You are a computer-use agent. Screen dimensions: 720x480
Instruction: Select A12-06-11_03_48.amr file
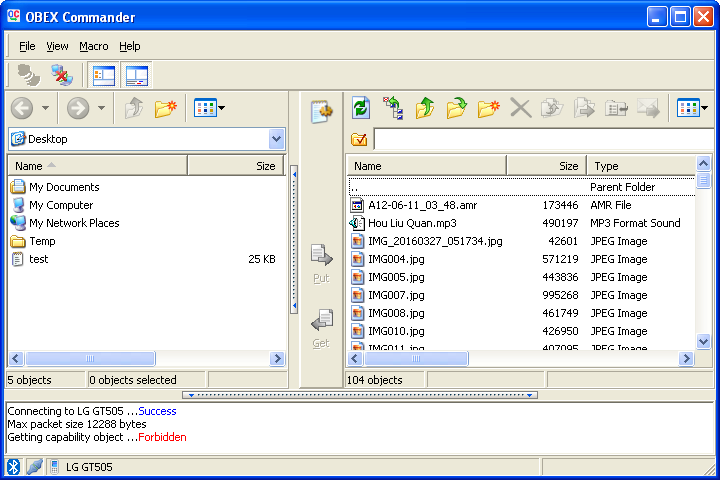[522, 205]
